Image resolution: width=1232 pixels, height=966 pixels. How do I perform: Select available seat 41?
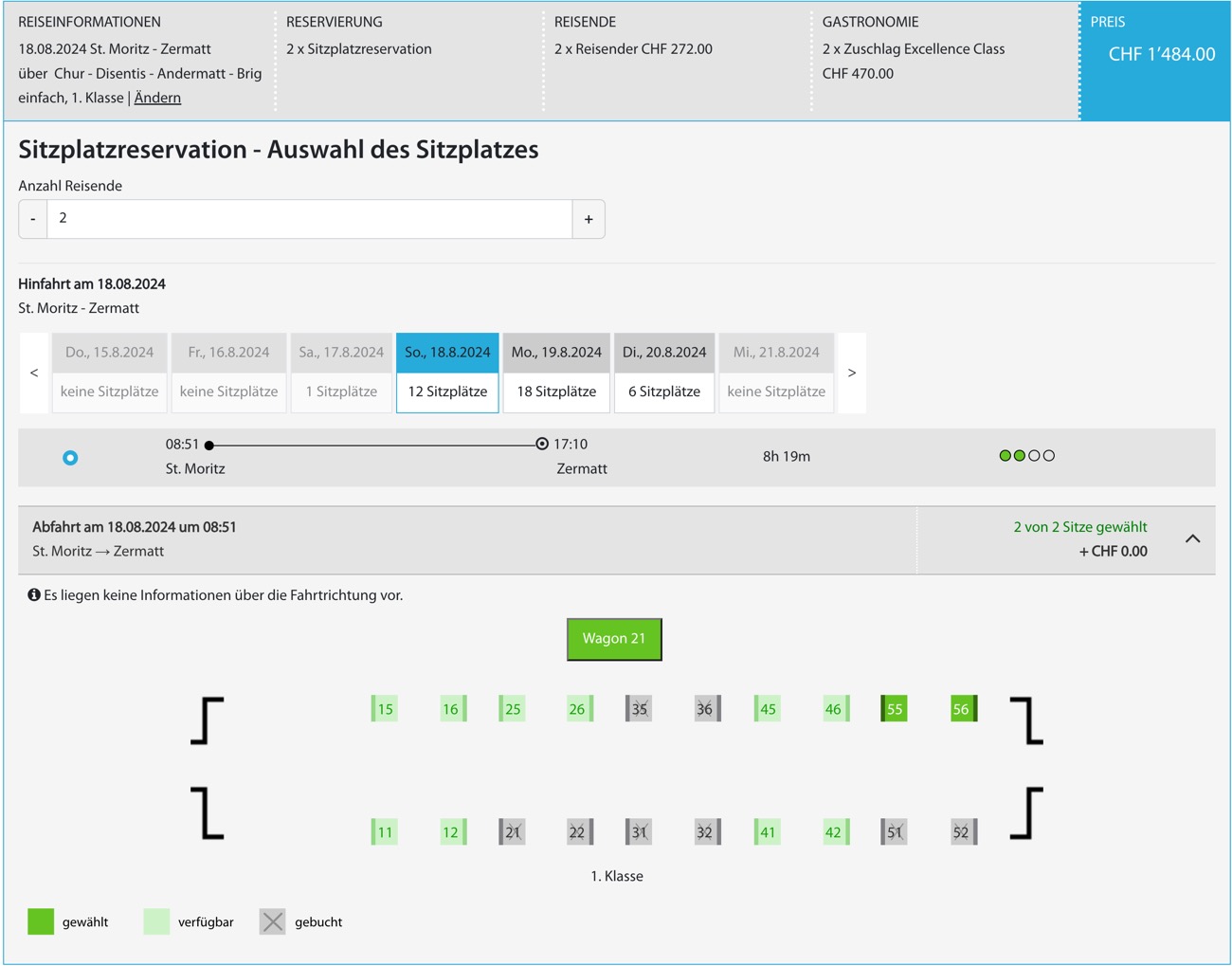pos(767,832)
